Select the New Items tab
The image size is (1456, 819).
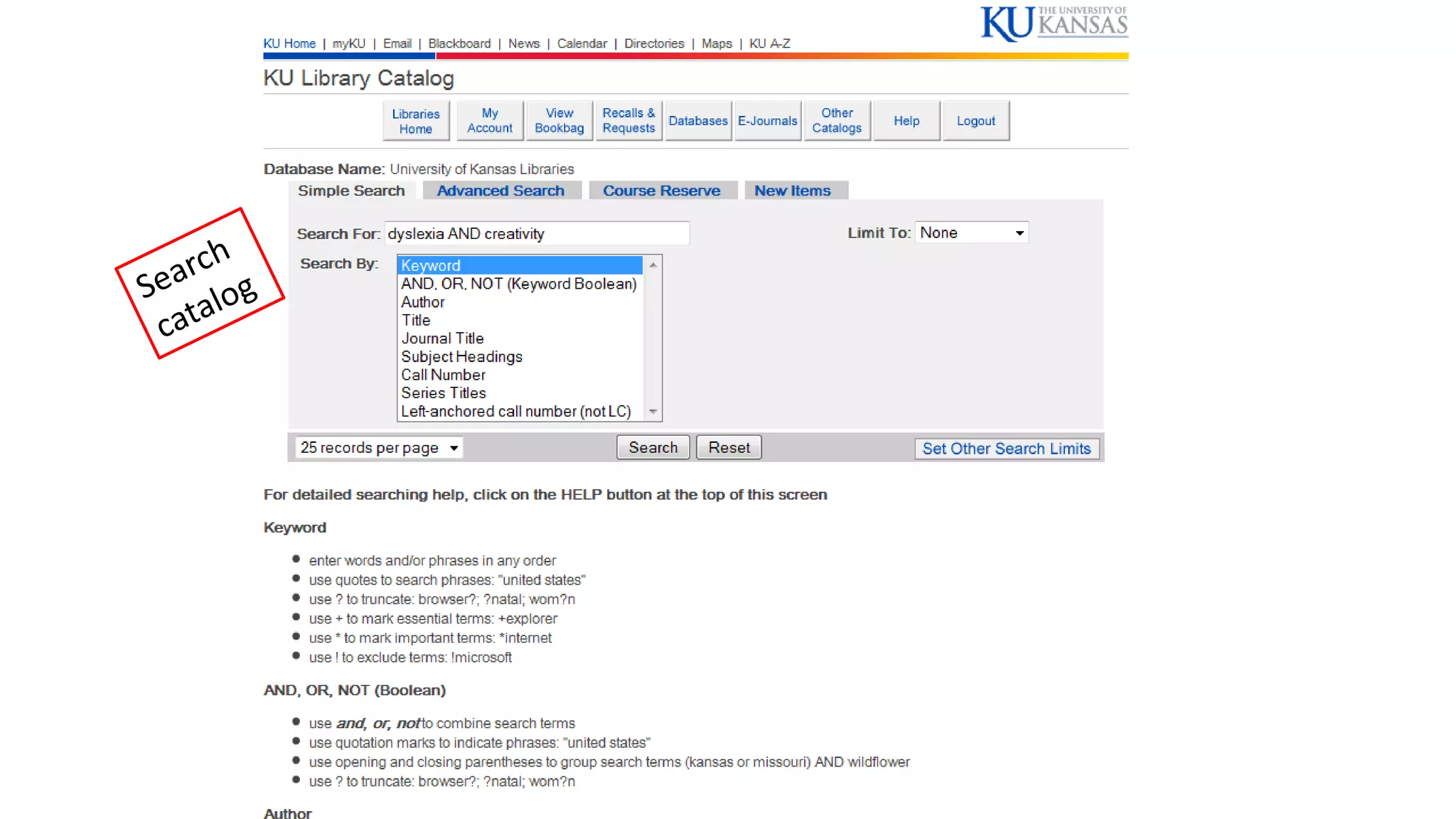click(x=792, y=191)
